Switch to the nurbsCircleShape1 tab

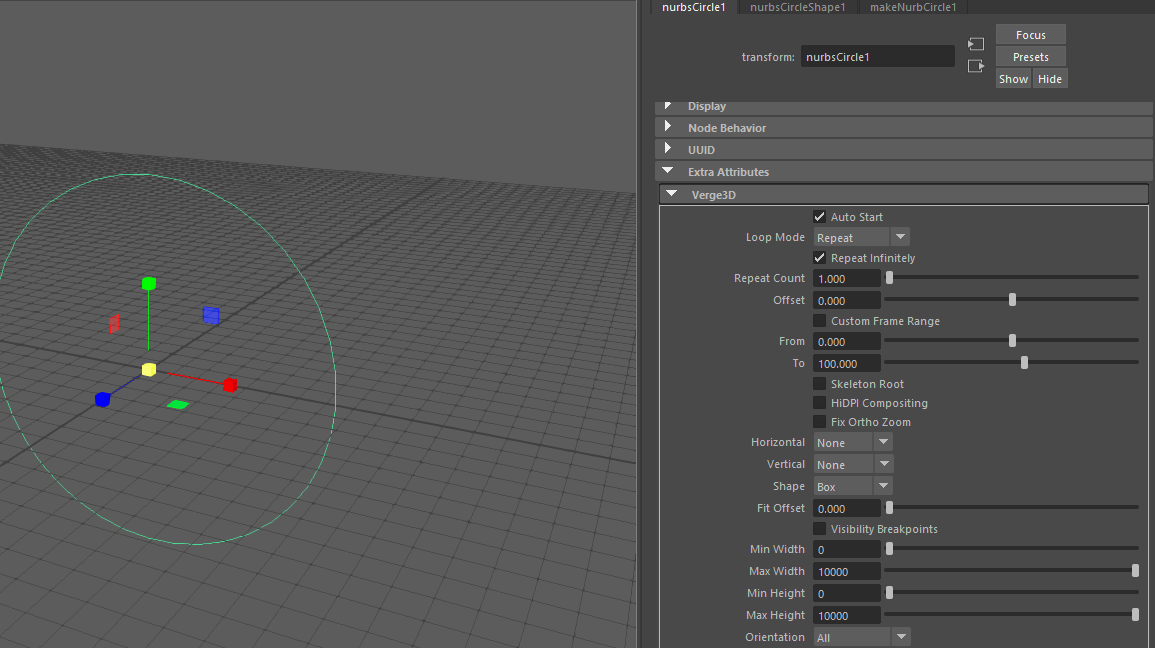coord(798,7)
